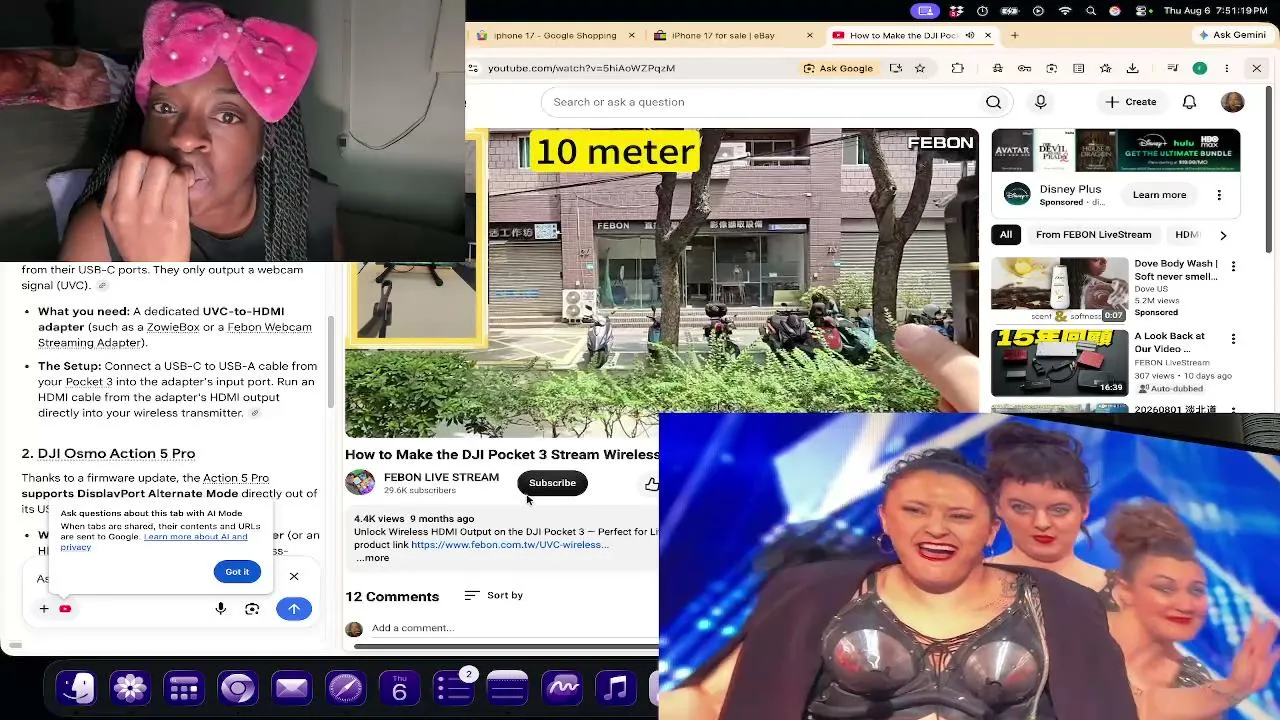Click the AI Mode microphone icon
Screen dimensions: 1280x720
[221, 609]
